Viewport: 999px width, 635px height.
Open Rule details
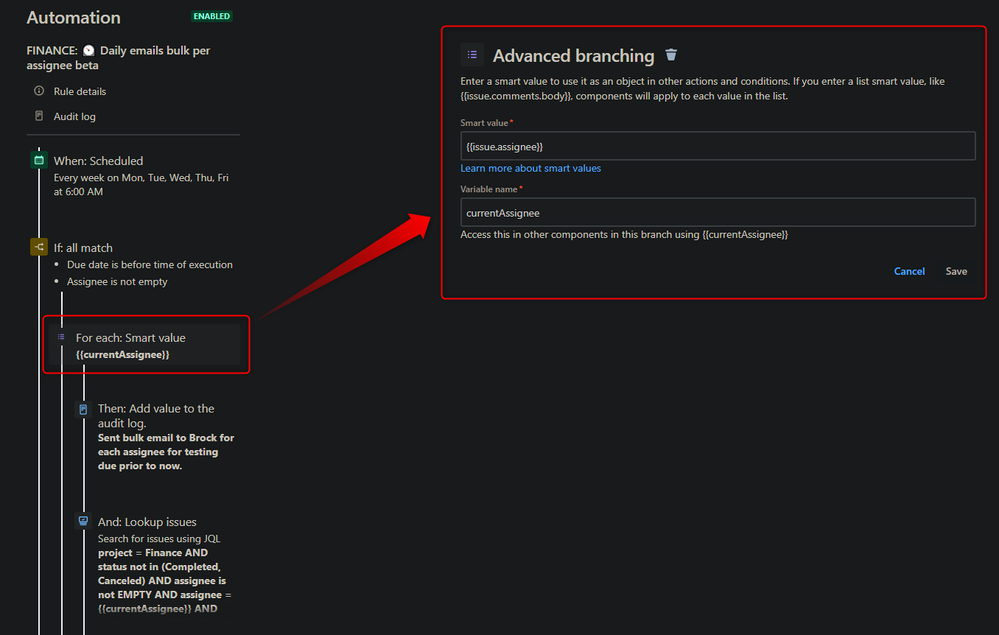pos(80,91)
